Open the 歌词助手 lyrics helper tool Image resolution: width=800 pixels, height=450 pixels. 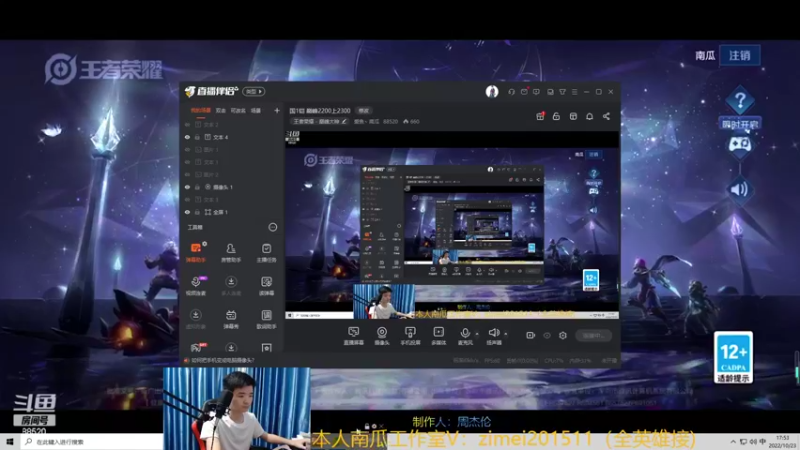pos(266,319)
